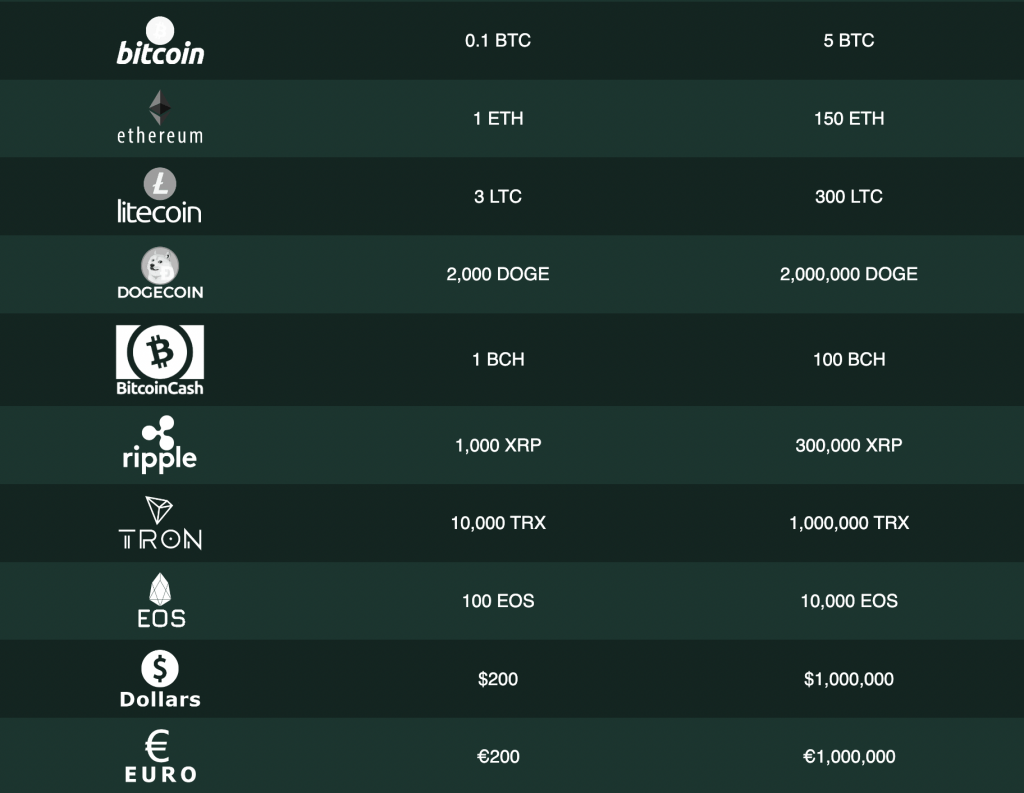
Task: Click the BitcoinCash logo
Action: (160, 360)
